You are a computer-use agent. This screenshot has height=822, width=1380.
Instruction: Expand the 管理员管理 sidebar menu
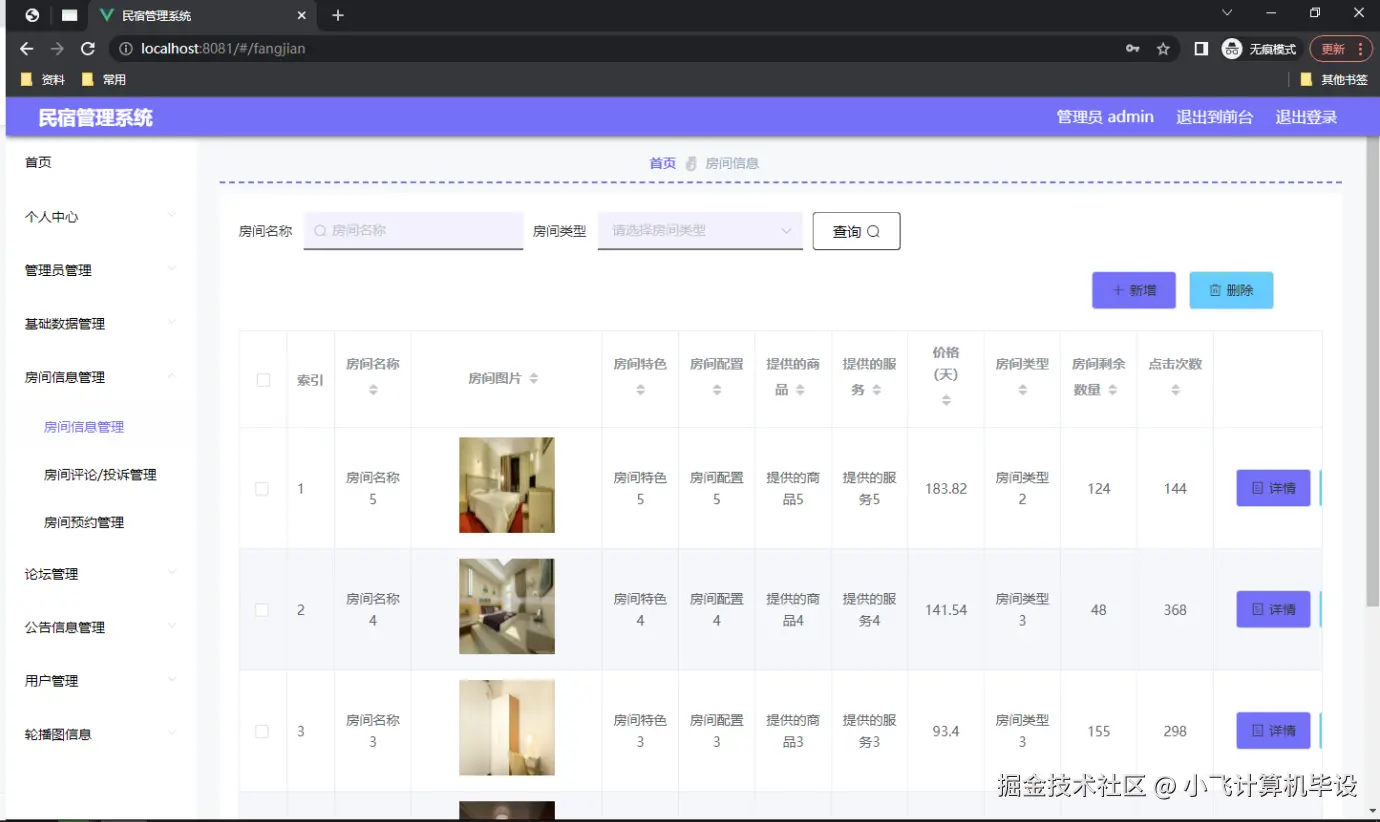[x=100, y=270]
